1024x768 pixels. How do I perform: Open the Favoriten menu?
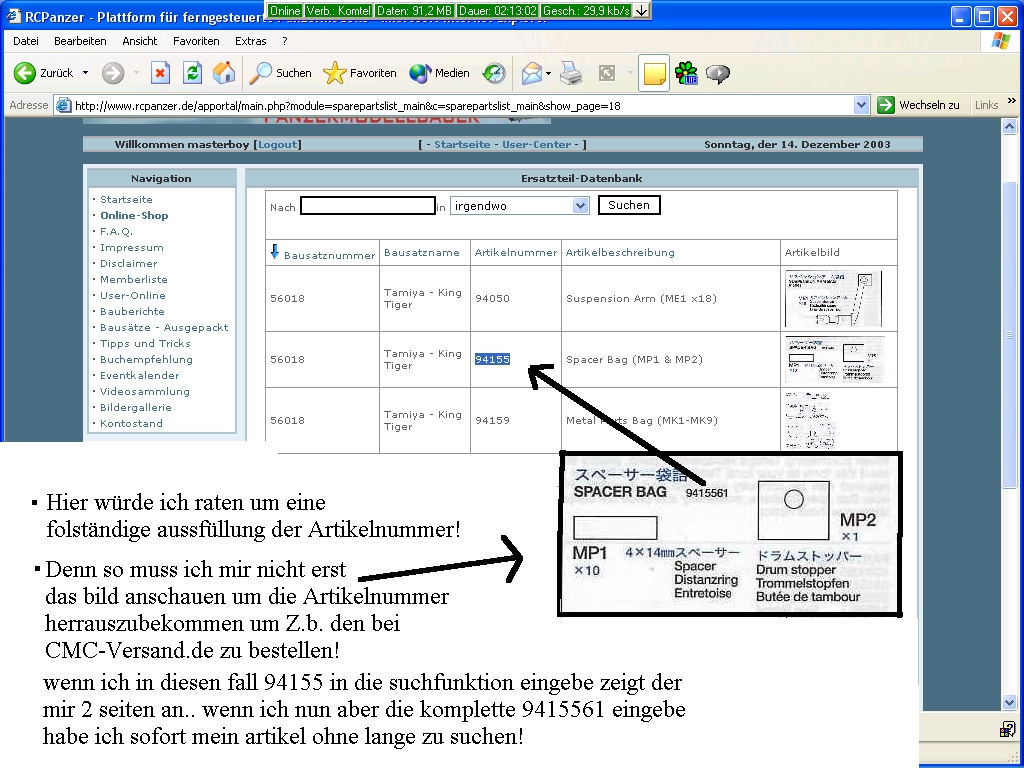point(196,41)
